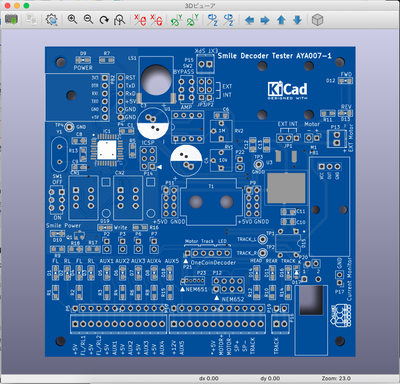Move the board view left
The image size is (400, 384).
249,20
